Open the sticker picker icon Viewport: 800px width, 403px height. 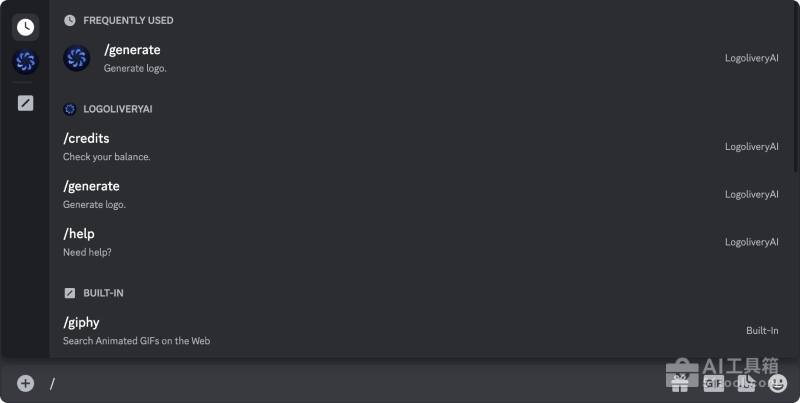[746, 383]
